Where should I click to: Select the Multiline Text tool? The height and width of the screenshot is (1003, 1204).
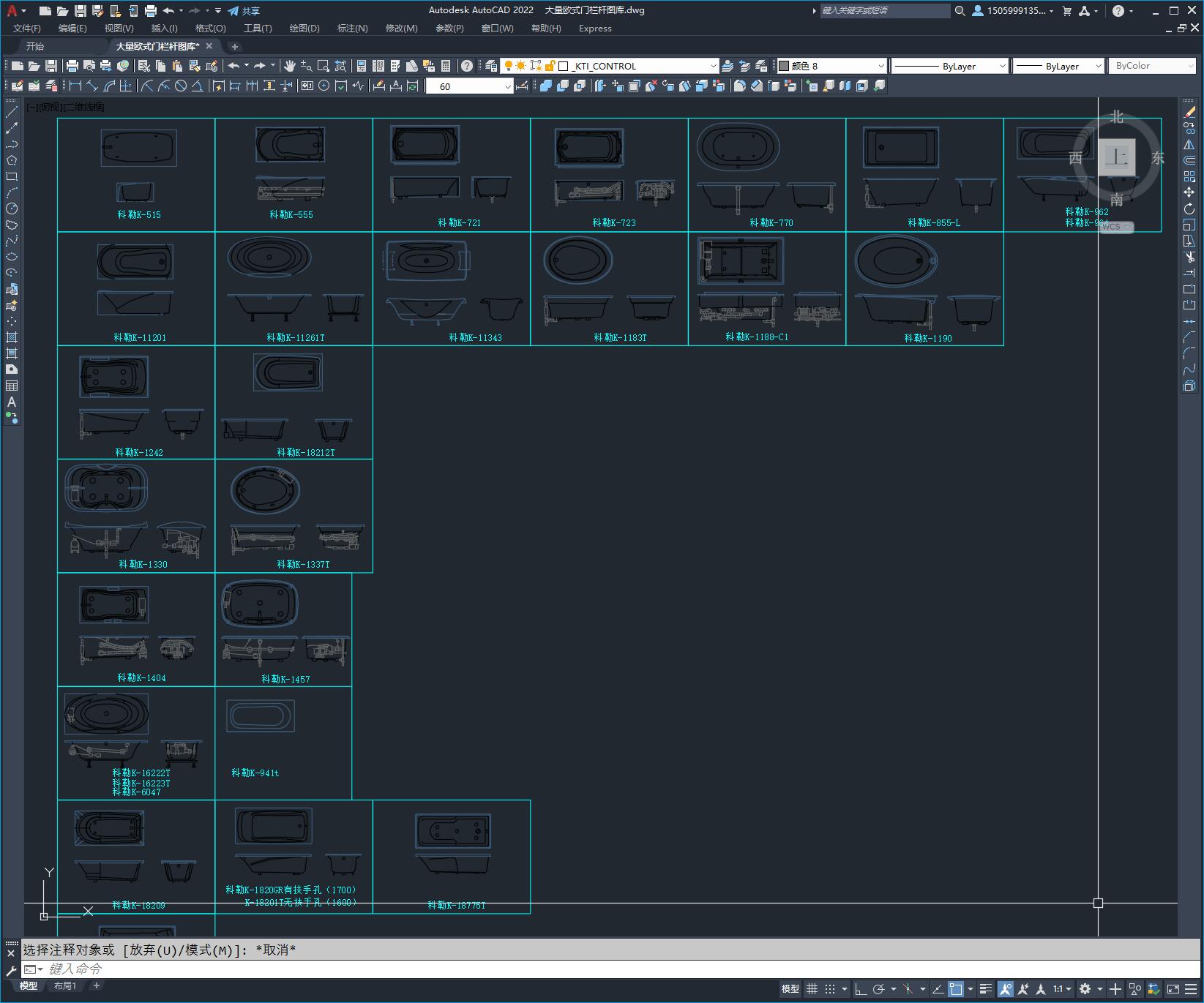[x=12, y=402]
